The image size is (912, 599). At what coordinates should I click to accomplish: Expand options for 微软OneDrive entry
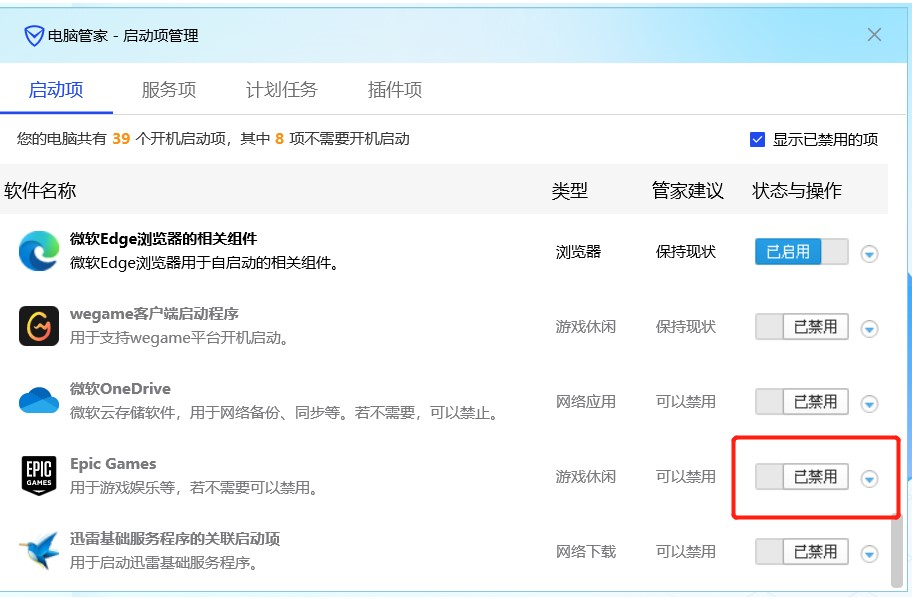point(869,401)
